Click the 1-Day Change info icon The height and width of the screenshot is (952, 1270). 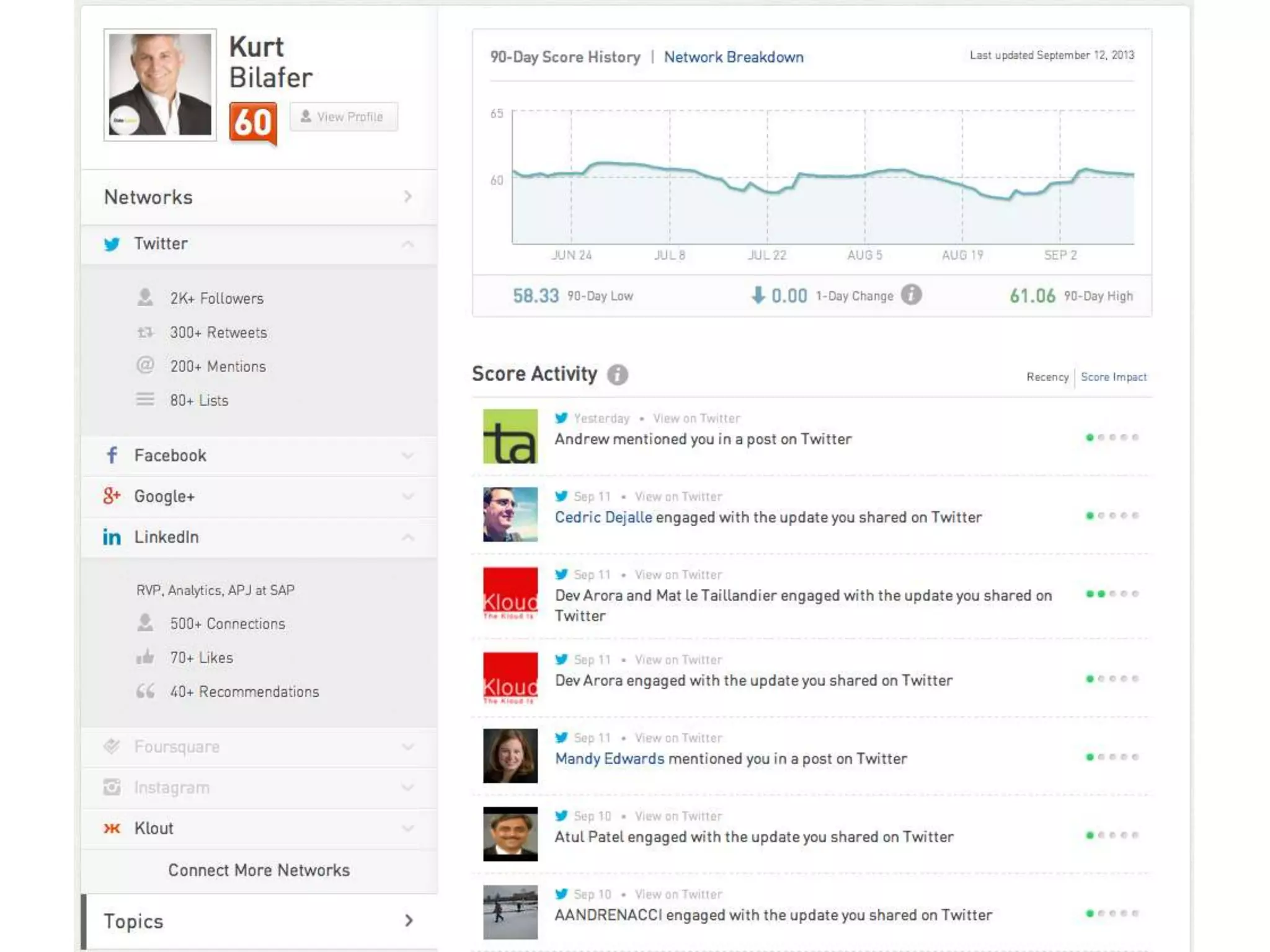tap(911, 295)
